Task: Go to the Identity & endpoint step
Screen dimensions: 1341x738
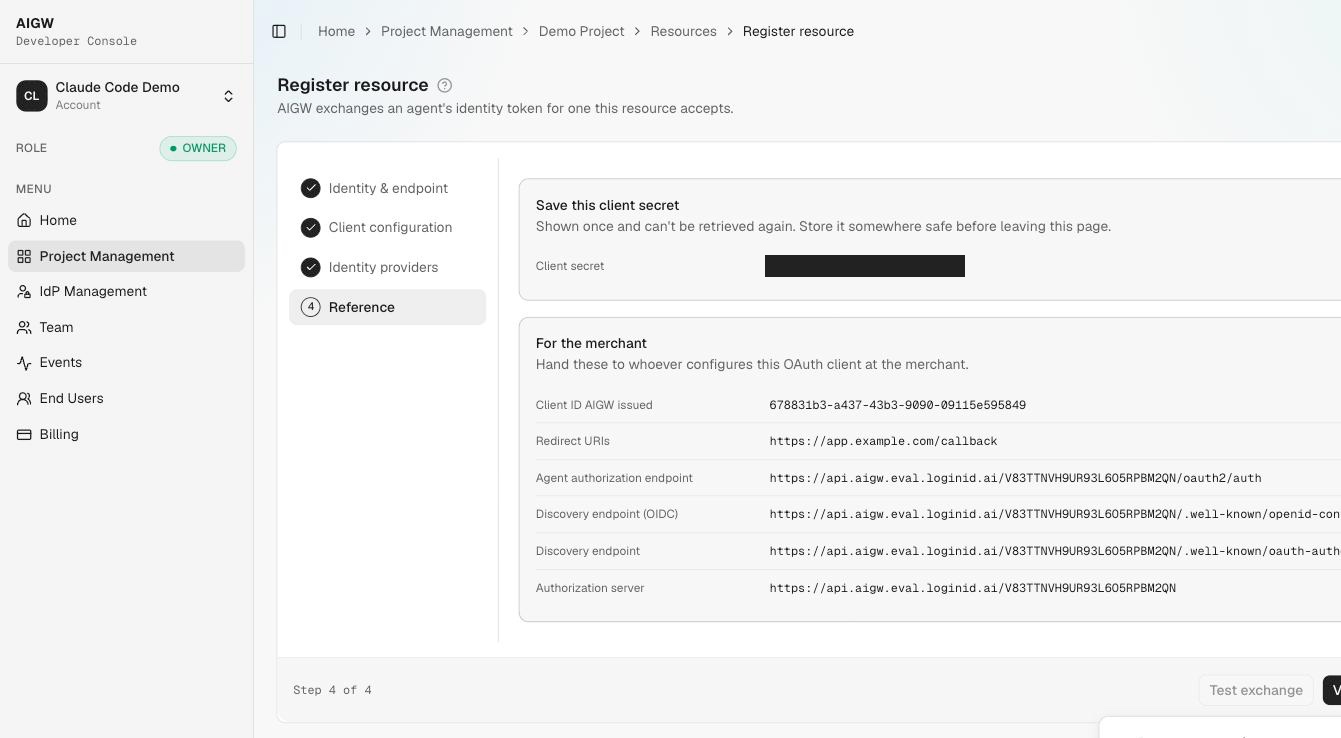Action: (387, 188)
